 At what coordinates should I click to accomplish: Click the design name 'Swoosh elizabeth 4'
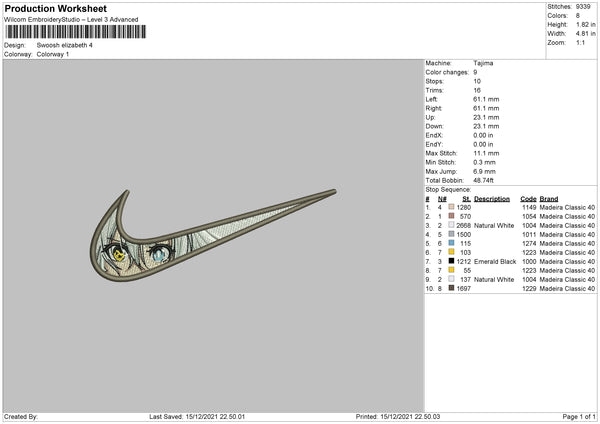tap(64, 45)
